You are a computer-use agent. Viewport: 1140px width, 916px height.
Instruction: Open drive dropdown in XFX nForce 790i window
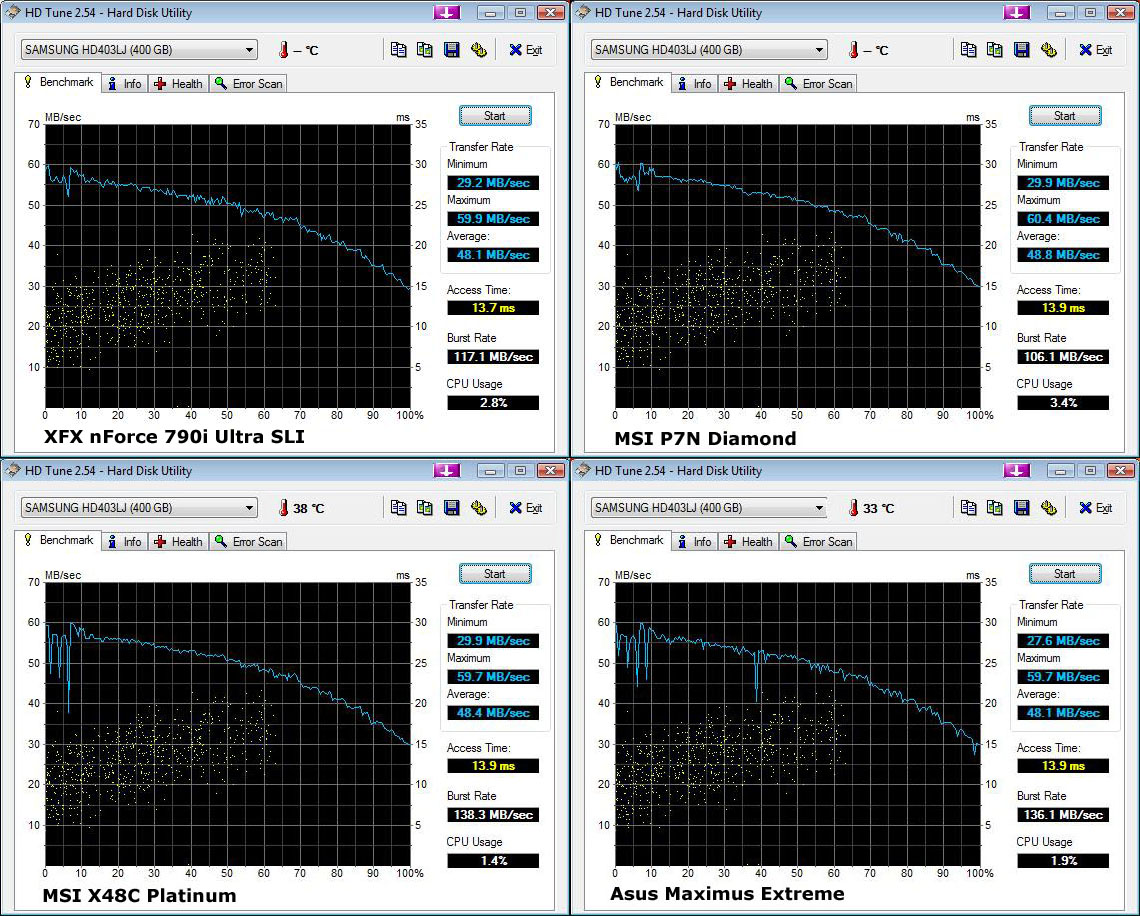pos(139,49)
